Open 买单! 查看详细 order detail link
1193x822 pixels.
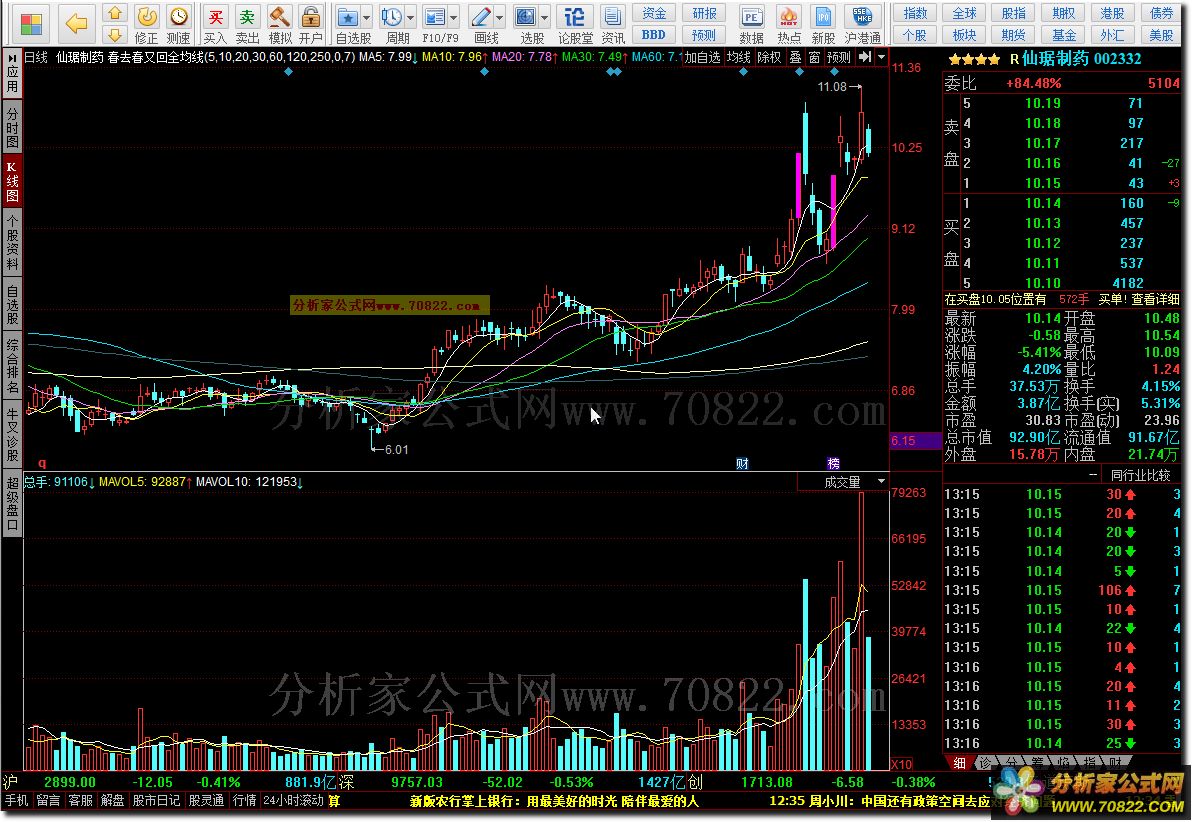tap(1139, 300)
